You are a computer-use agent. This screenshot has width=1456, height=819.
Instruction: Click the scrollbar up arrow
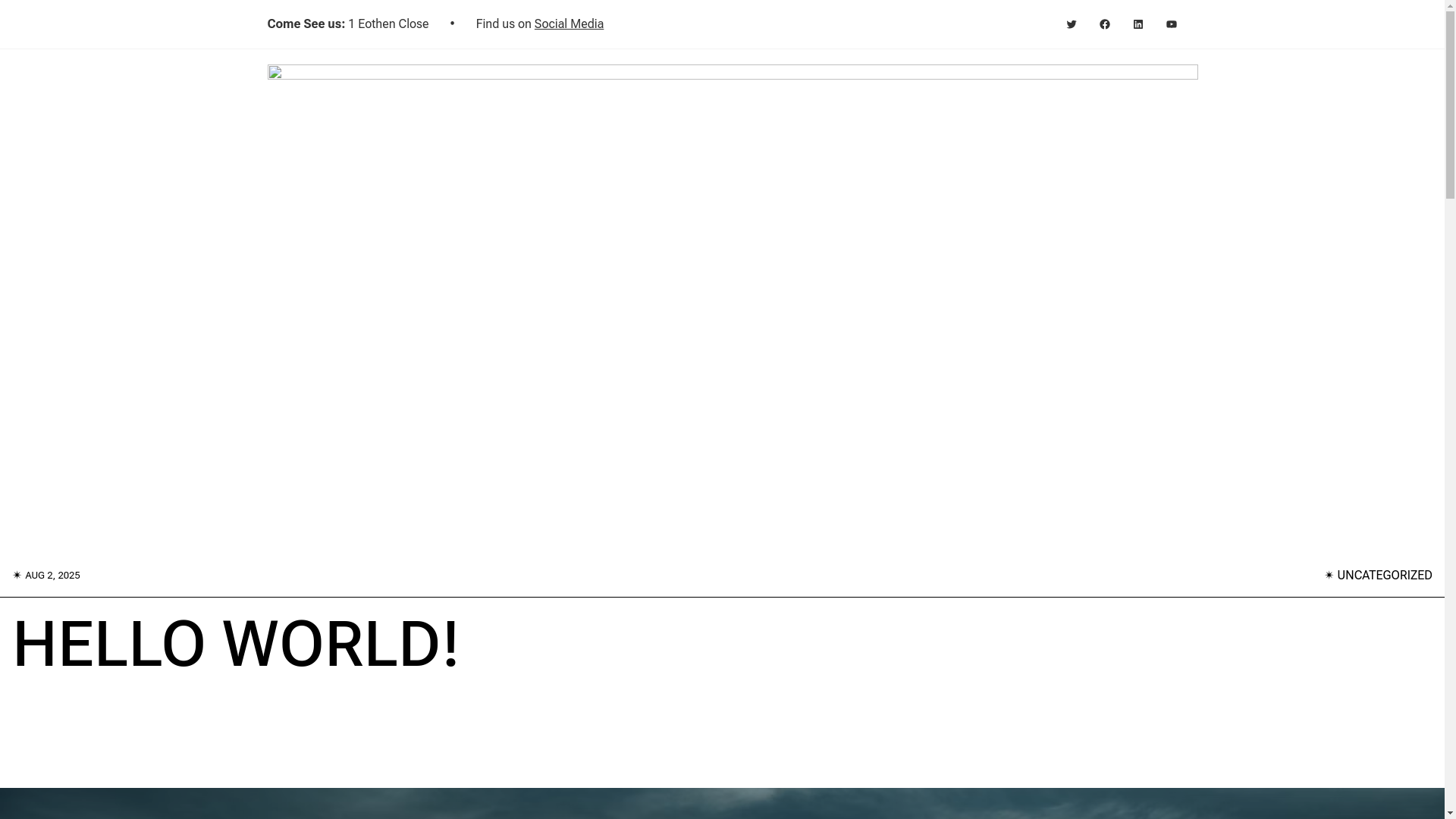pyautogui.click(x=1450, y=6)
